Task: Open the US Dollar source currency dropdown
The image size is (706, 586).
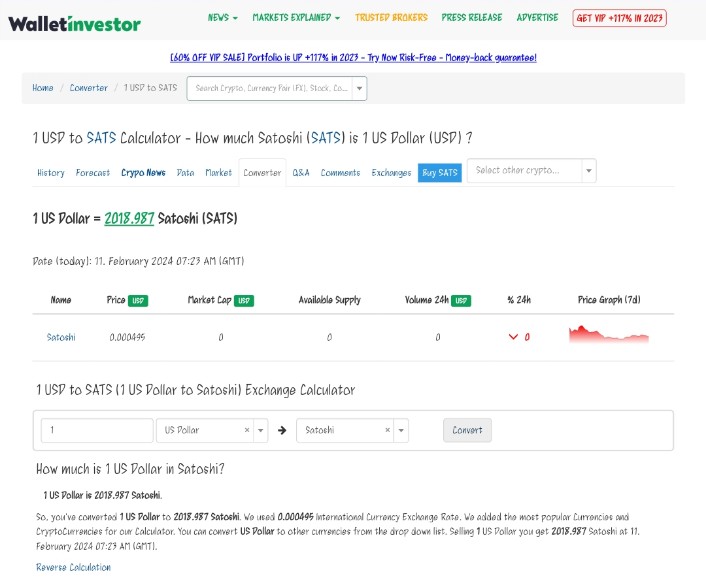Action: point(261,430)
